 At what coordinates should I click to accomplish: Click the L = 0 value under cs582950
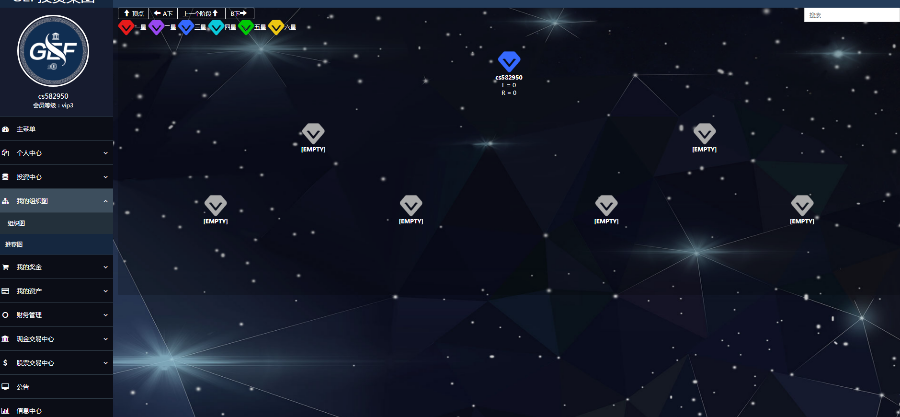(509, 85)
